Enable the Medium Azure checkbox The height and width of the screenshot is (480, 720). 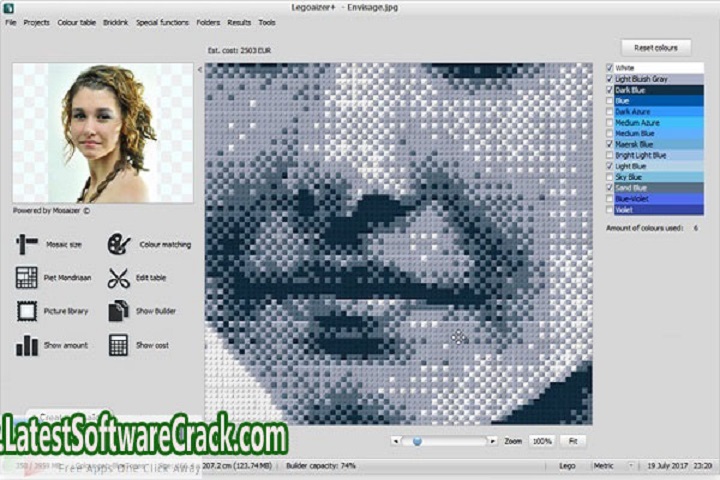point(610,123)
